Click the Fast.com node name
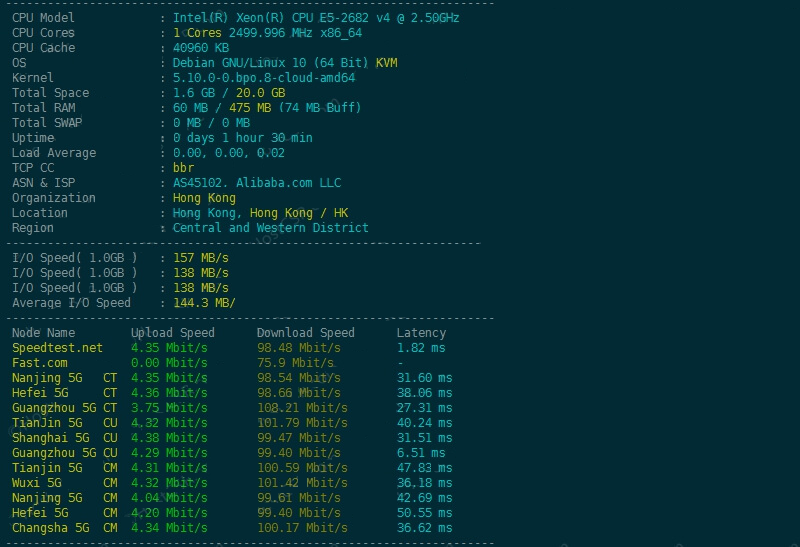This screenshot has height=547, width=800. point(40,363)
